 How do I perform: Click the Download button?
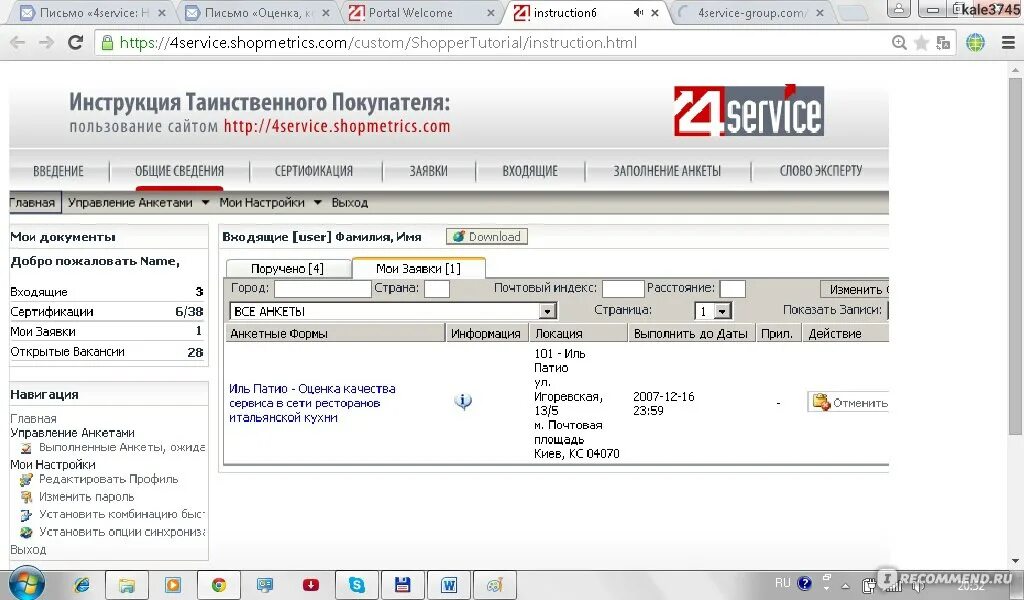coord(487,236)
